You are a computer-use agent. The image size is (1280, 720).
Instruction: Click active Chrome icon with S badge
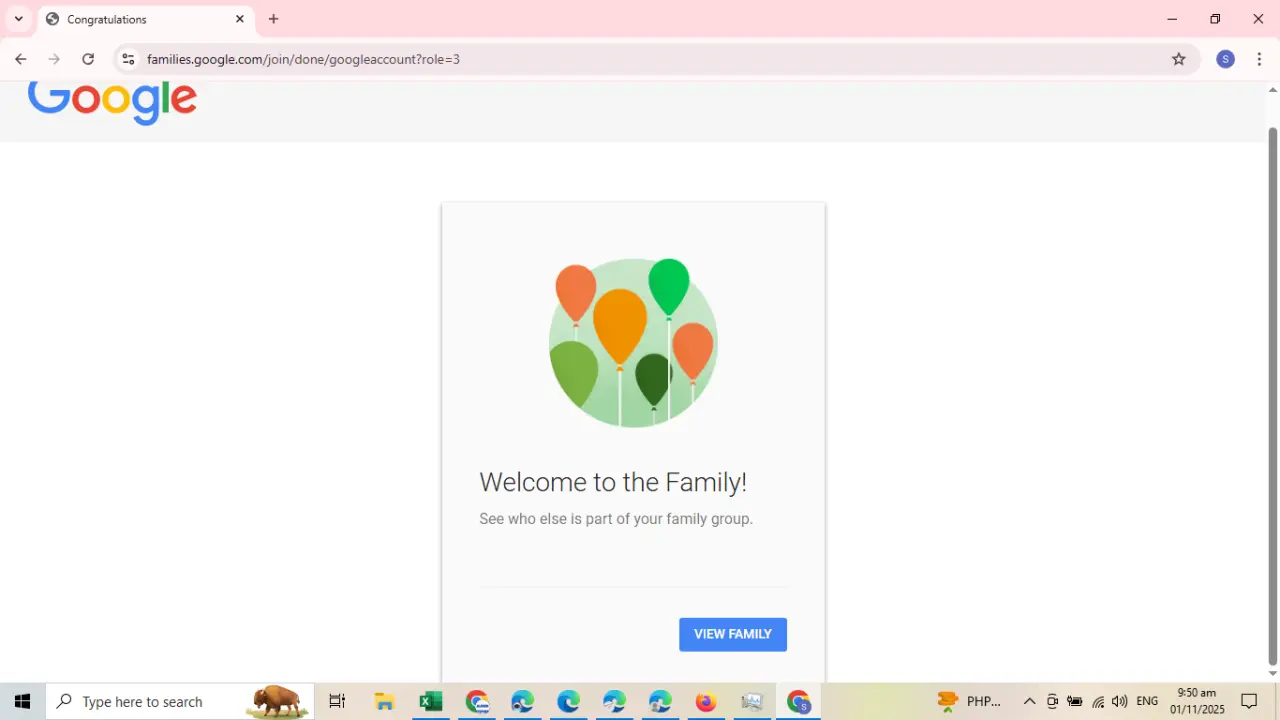point(798,701)
